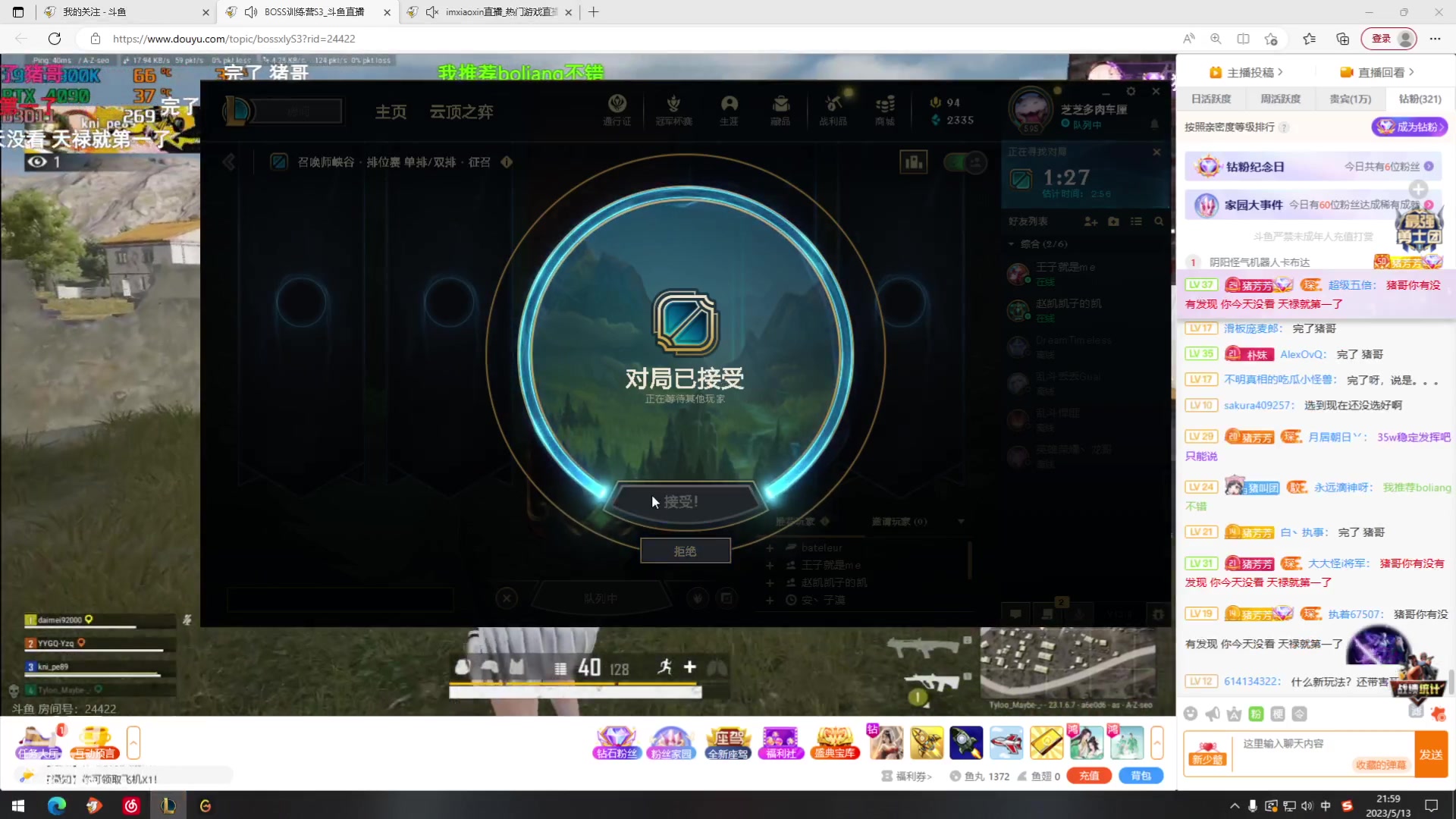Click the 发送 send button
This screenshot has height=819, width=1456.
click(x=1431, y=755)
